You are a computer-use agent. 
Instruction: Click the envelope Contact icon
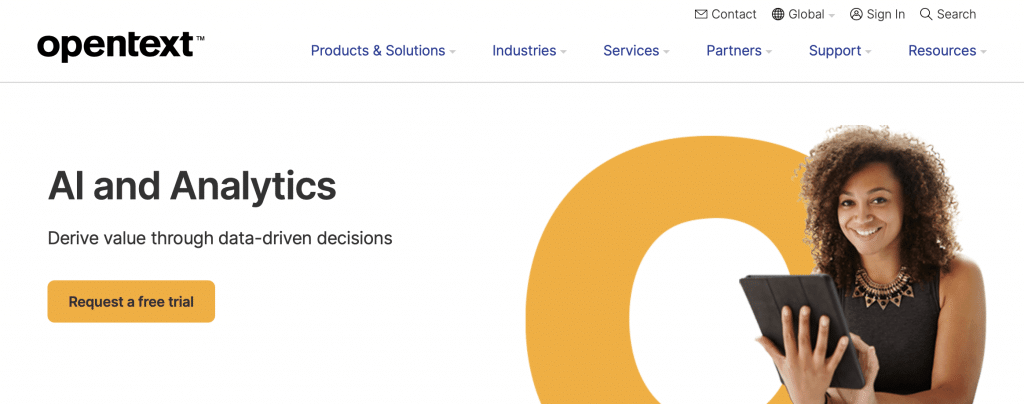tap(701, 14)
